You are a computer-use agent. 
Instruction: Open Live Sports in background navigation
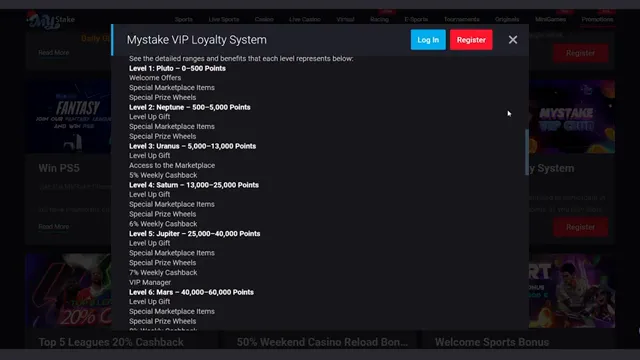224,19
